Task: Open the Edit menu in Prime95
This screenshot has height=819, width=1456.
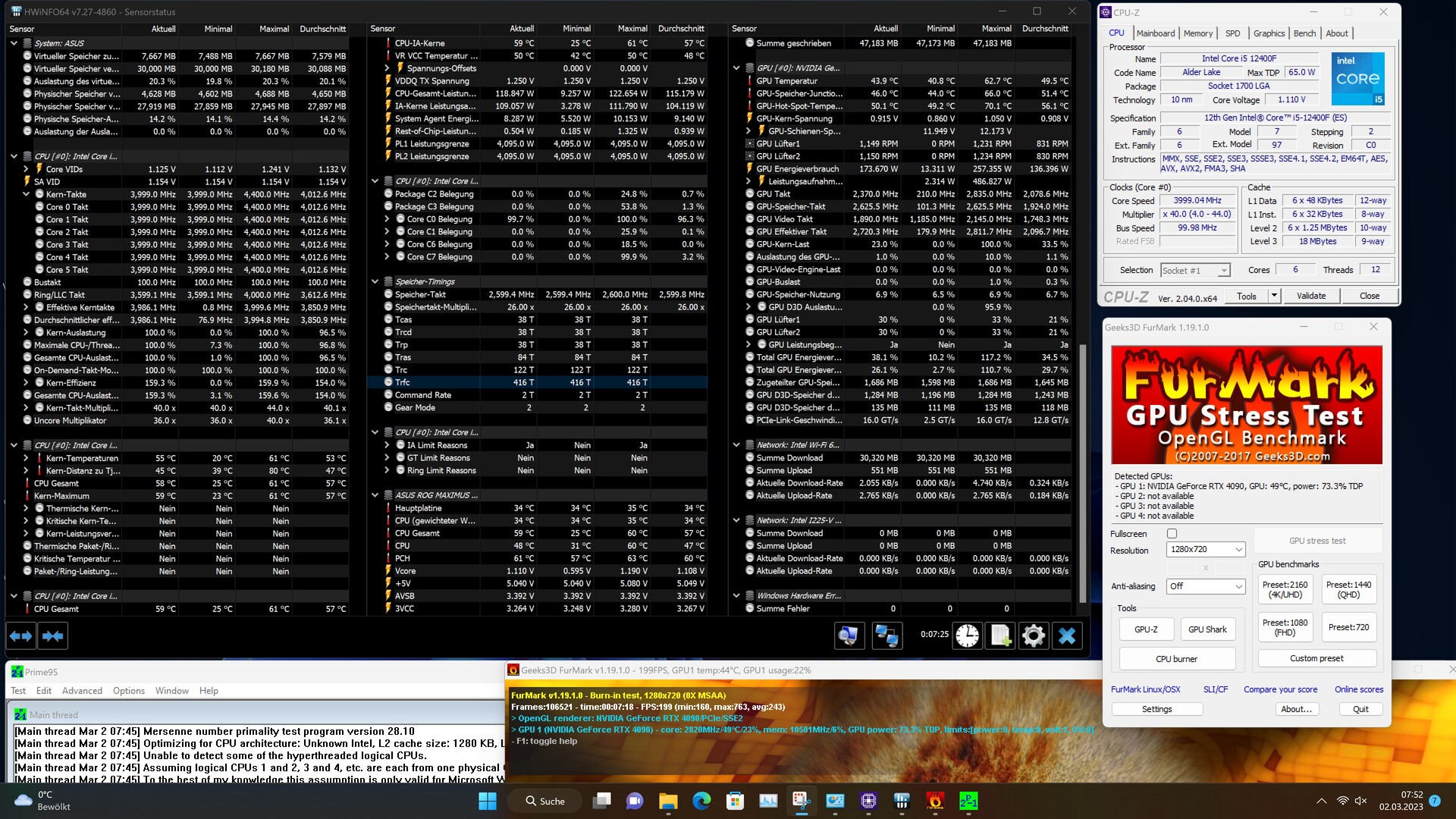Action: click(44, 691)
